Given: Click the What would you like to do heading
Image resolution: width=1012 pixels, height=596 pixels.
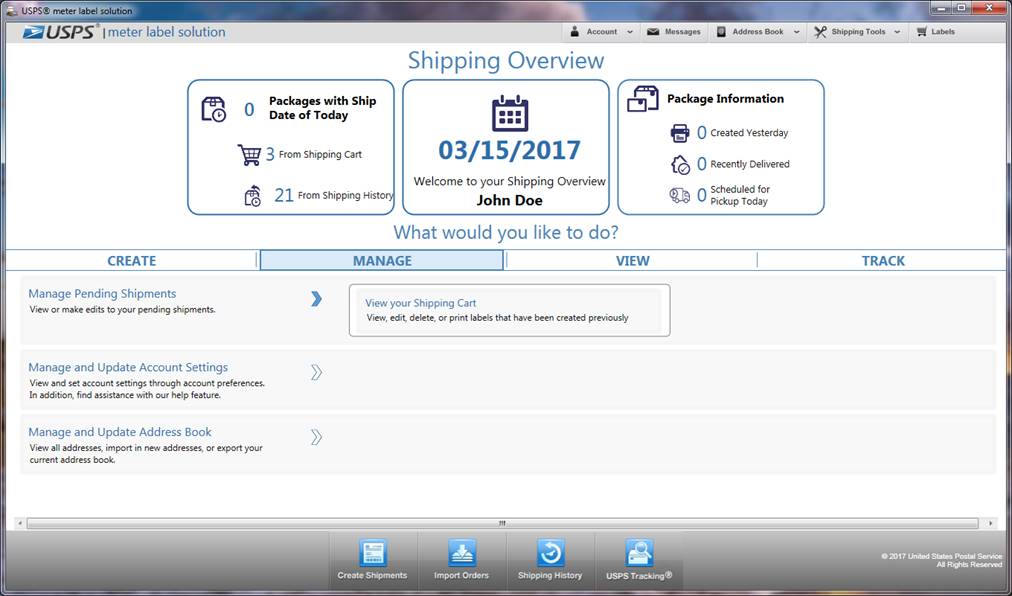Looking at the screenshot, I should pos(506,232).
